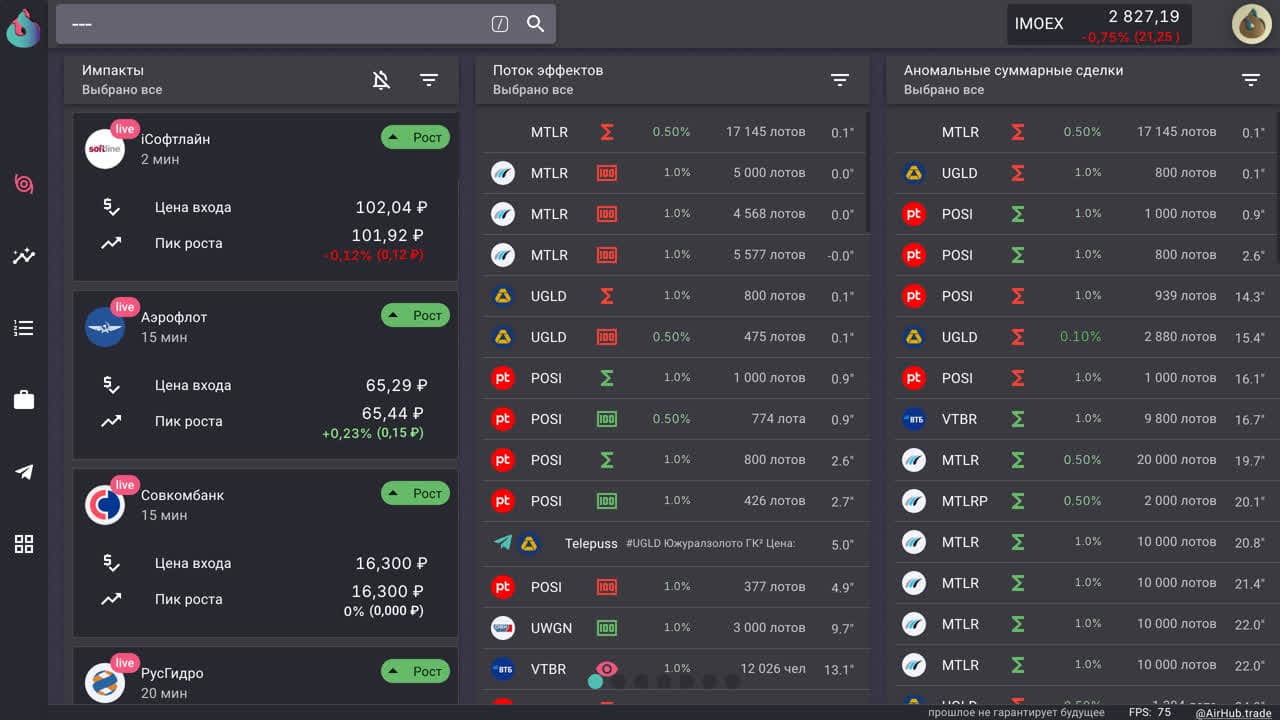This screenshot has height=720, width=1280.
Task: Open the user avatar at top right
Action: tap(1251, 24)
